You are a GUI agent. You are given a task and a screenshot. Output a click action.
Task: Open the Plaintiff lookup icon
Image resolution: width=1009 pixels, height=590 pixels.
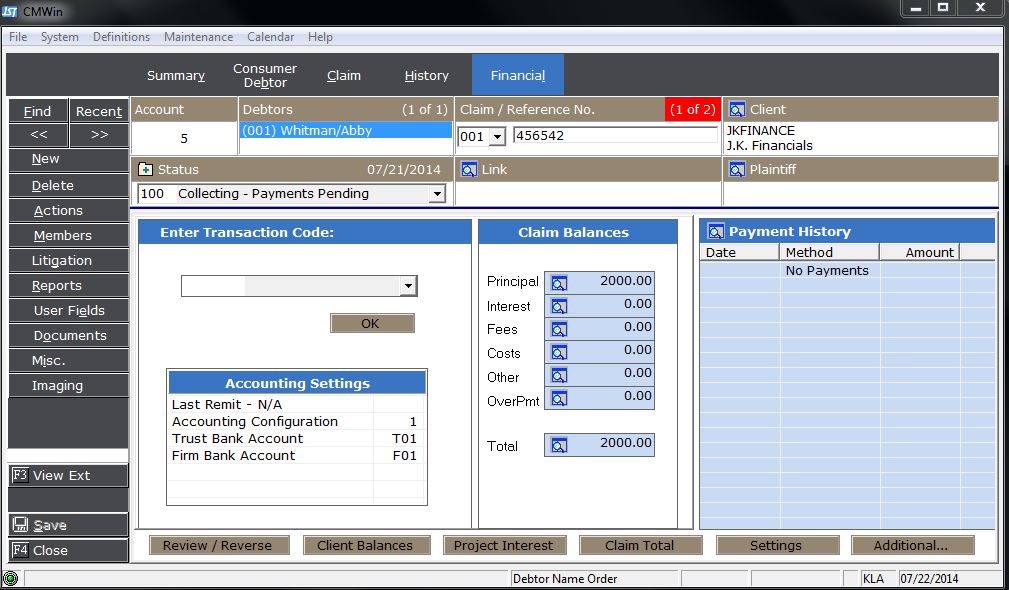737,170
